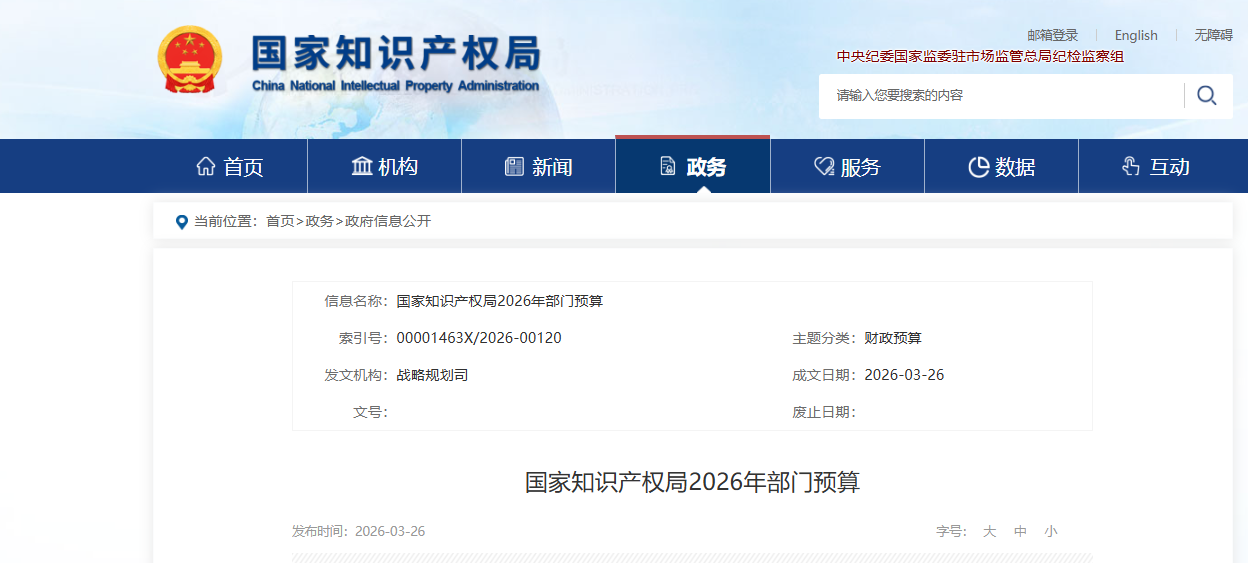The width and height of the screenshot is (1248, 563).
Task: Open the 数据 navigation tab
Action: pyautogui.click(x=1002, y=166)
